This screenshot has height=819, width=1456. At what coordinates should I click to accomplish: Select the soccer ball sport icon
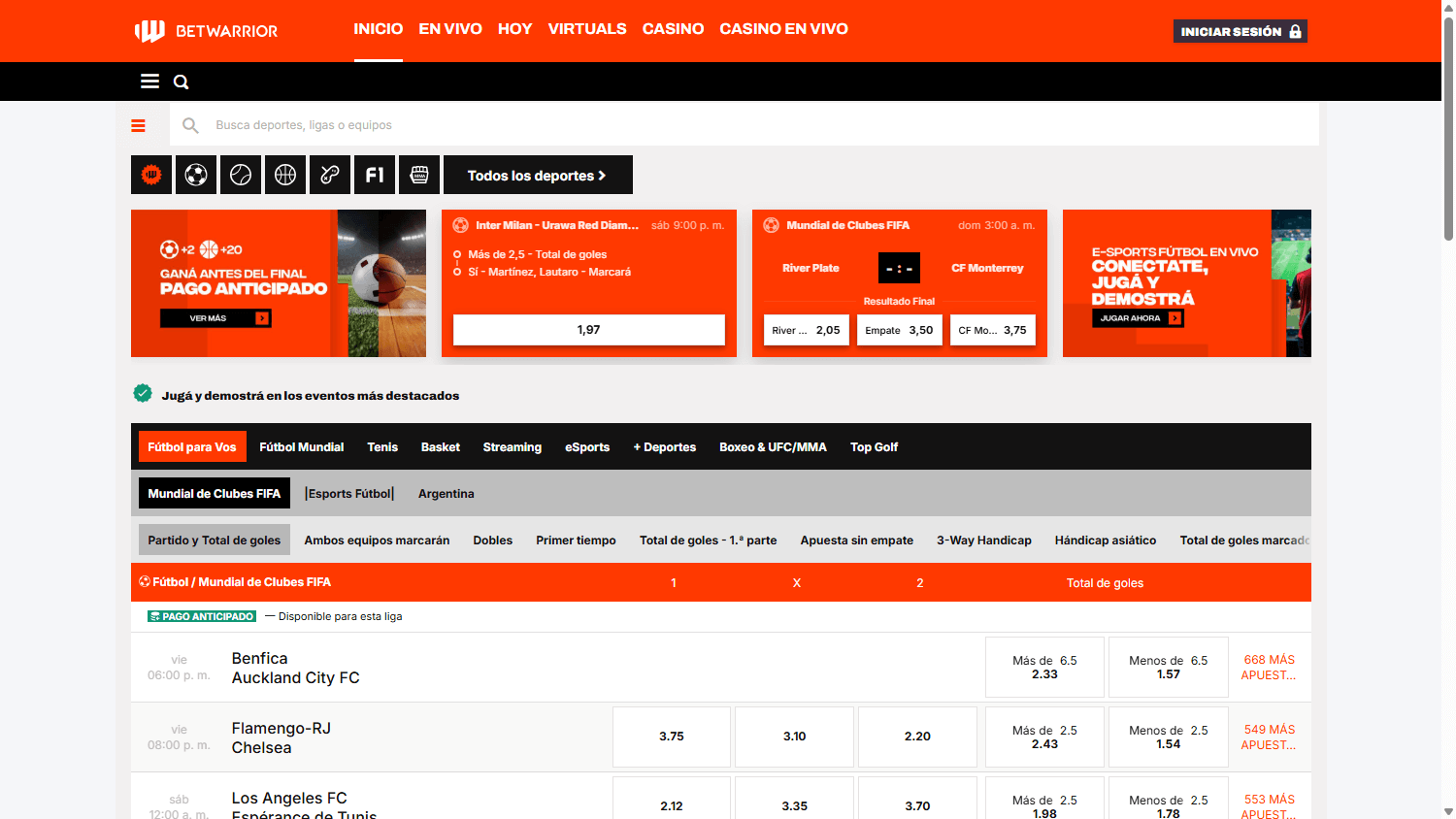(195, 175)
